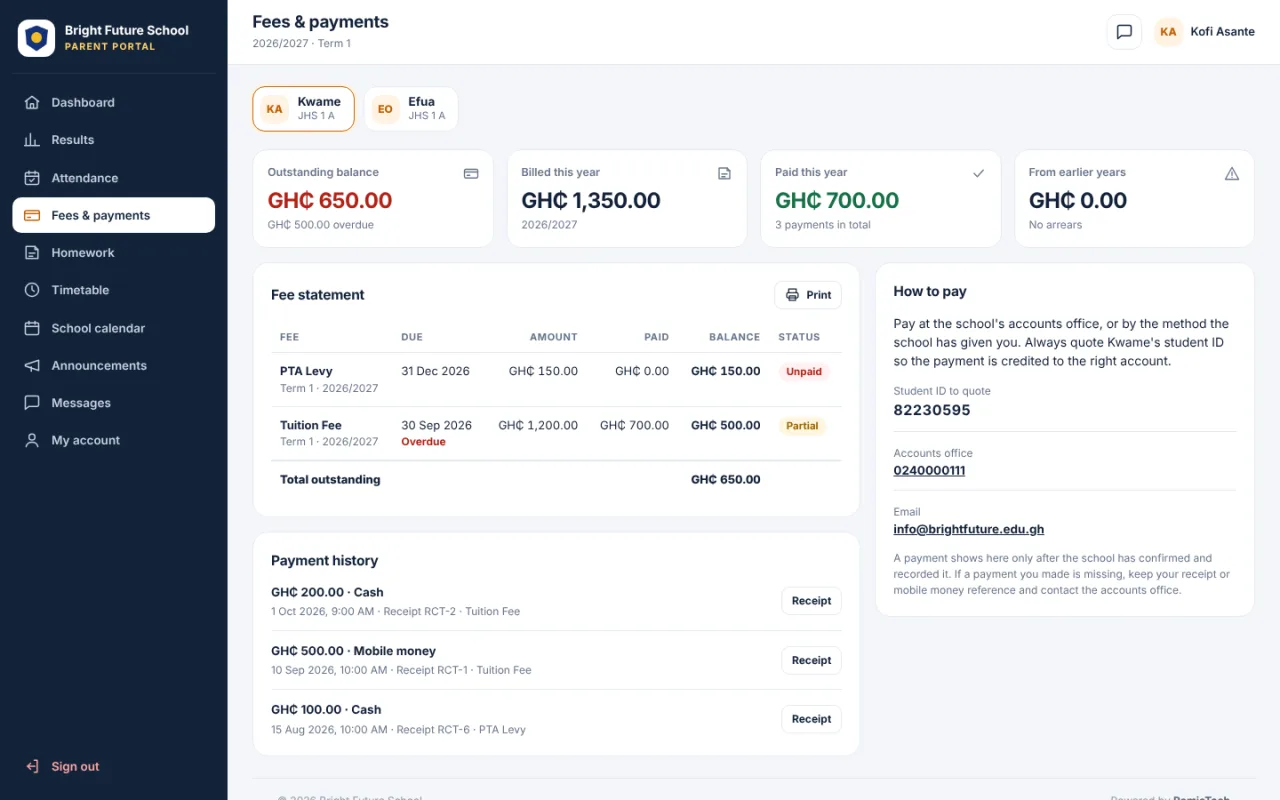Click the Homework document icon
Viewport: 1280px width, 800px height.
pyautogui.click(x=32, y=253)
